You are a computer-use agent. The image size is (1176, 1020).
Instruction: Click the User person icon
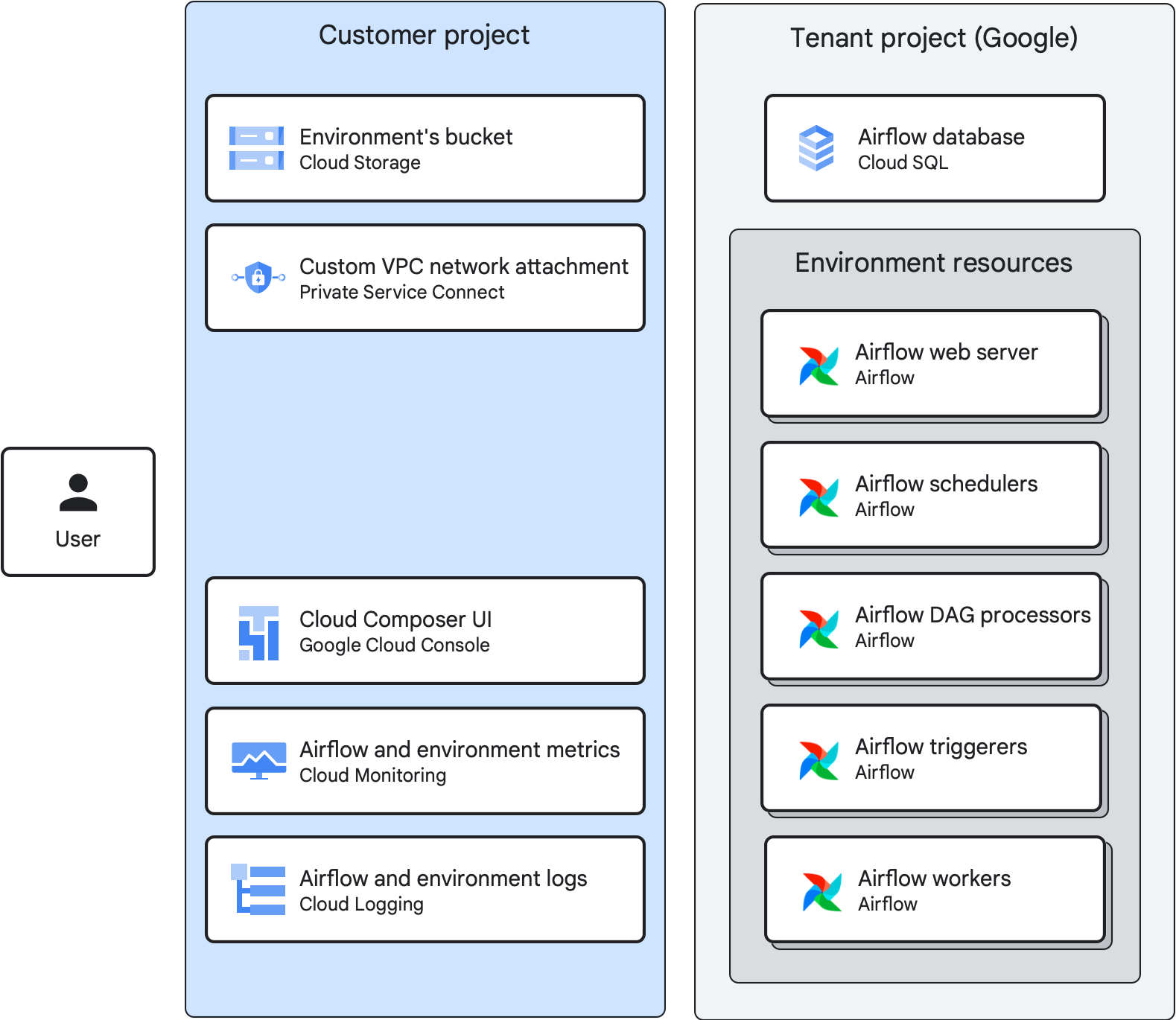78,493
